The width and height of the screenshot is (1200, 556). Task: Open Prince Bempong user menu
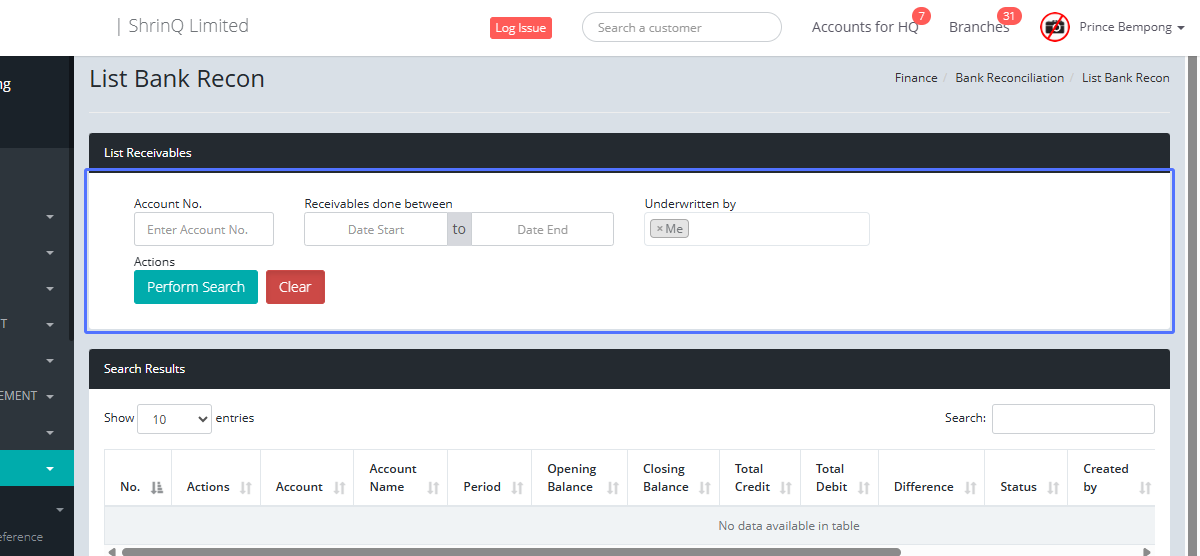coord(1131,27)
